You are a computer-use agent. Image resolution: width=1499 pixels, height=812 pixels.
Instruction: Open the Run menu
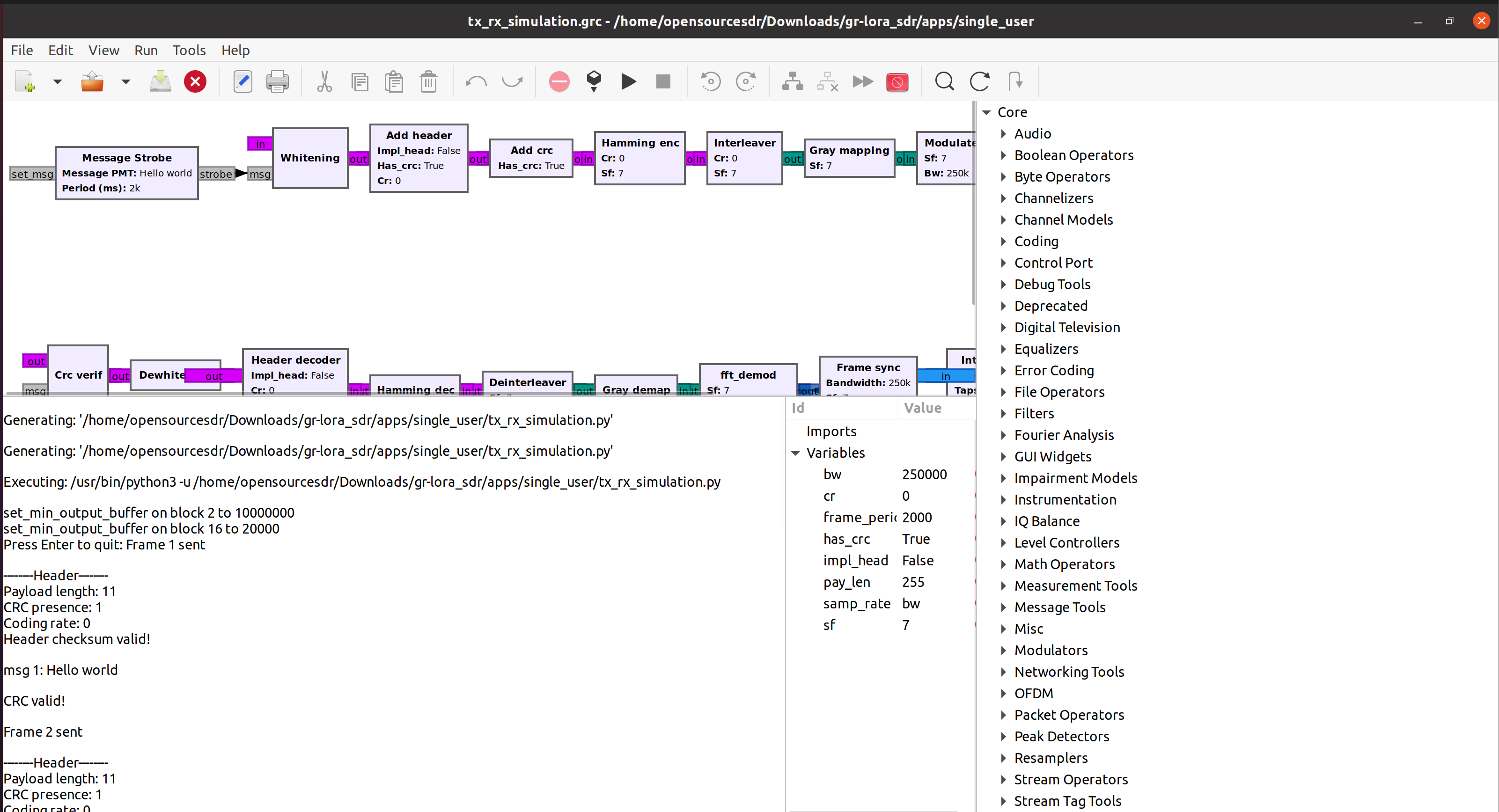[x=146, y=51]
